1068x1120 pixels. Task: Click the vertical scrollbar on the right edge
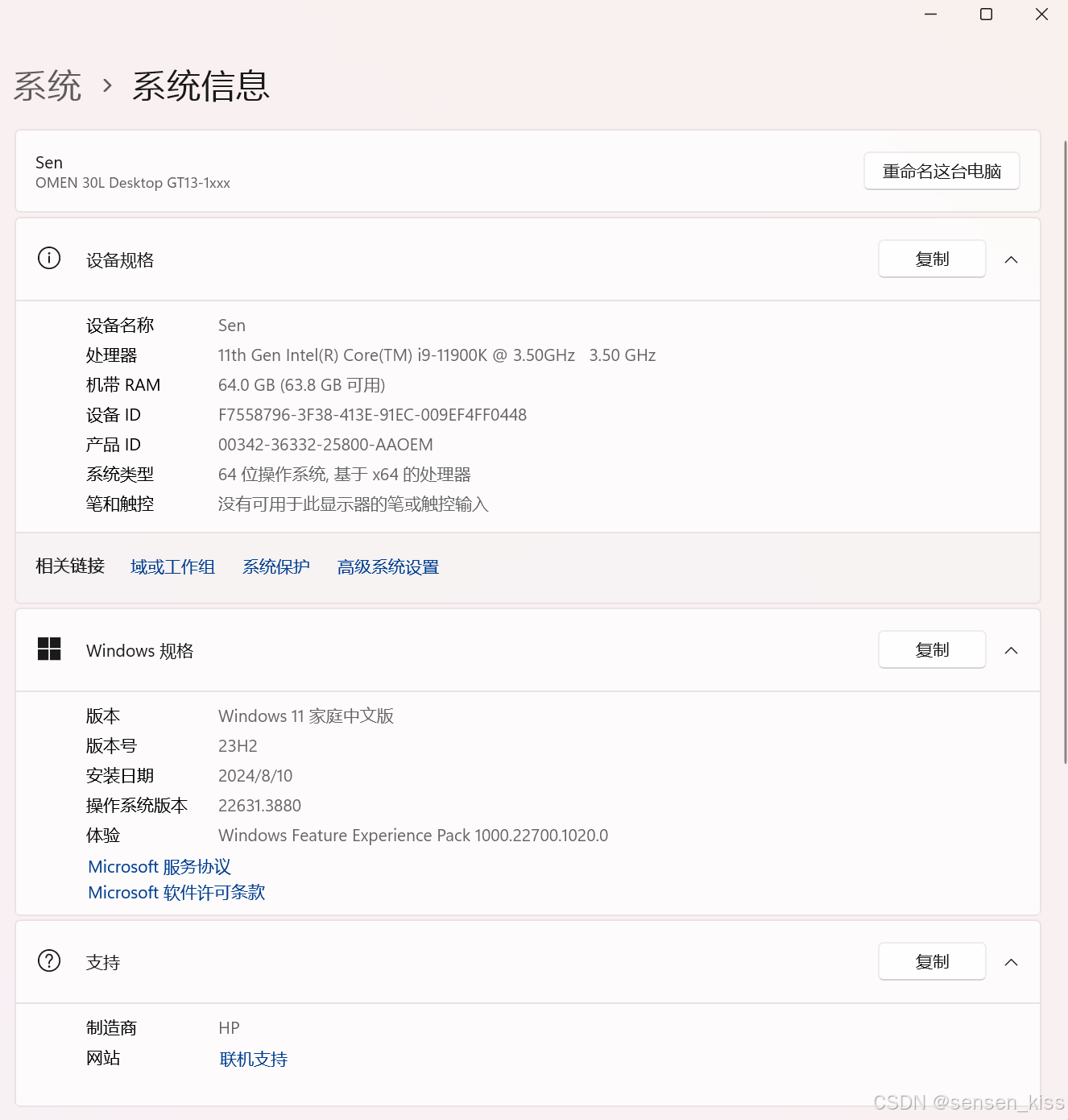(x=1065, y=451)
